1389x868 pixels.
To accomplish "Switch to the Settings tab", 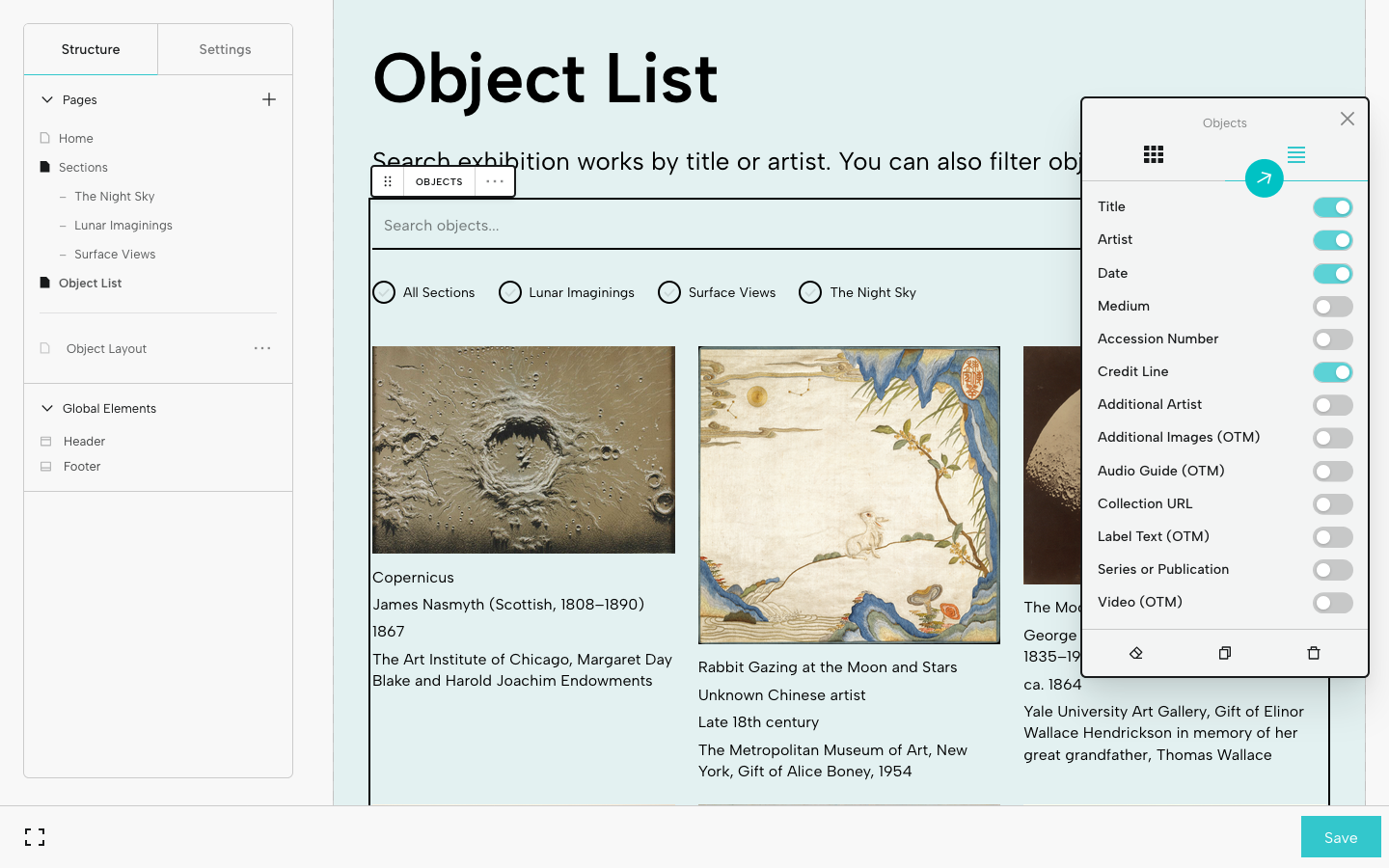I will (225, 49).
